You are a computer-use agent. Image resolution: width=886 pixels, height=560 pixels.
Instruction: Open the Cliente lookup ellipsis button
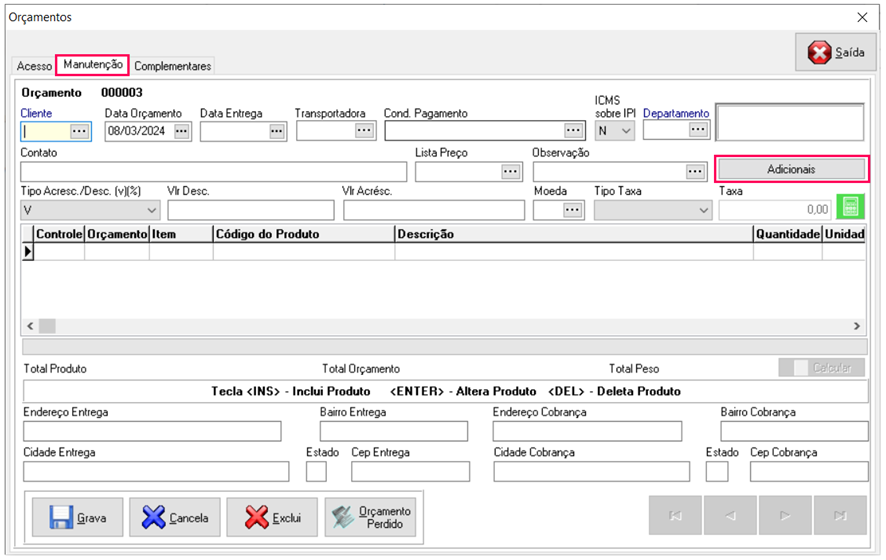pyautogui.click(x=80, y=131)
